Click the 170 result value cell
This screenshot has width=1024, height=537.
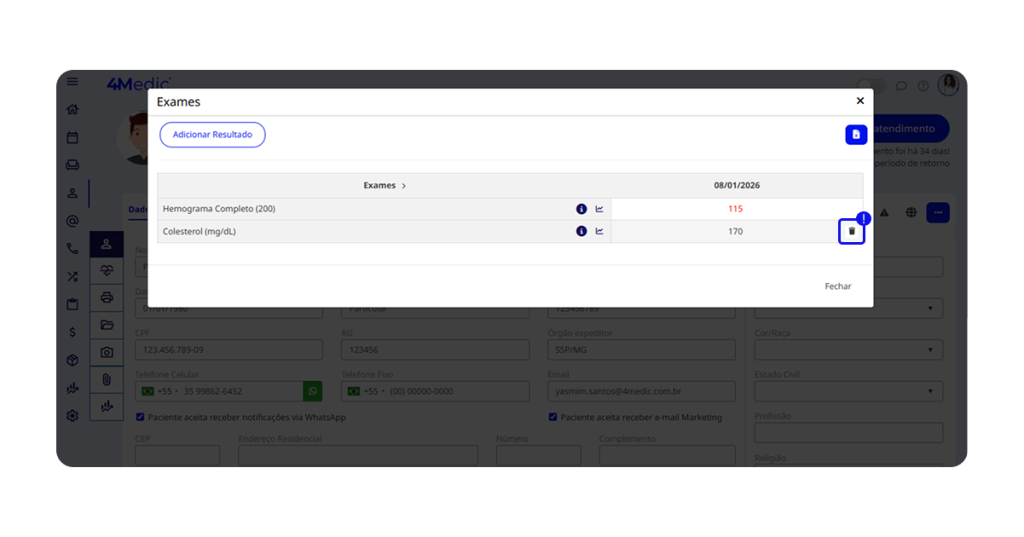735,231
